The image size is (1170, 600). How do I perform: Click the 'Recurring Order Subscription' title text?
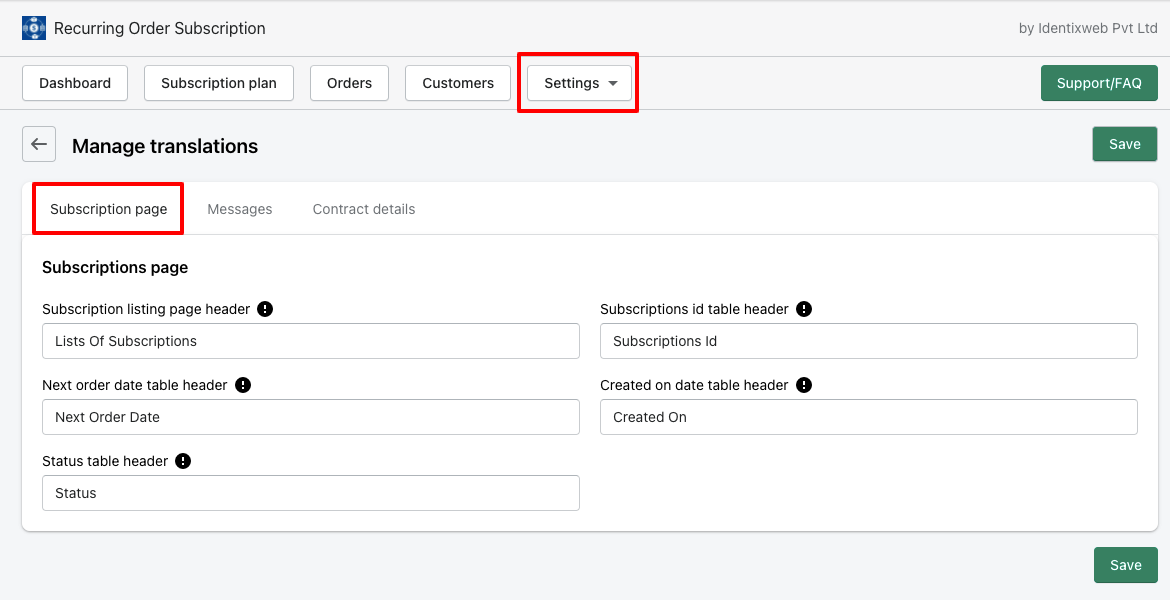tap(160, 28)
